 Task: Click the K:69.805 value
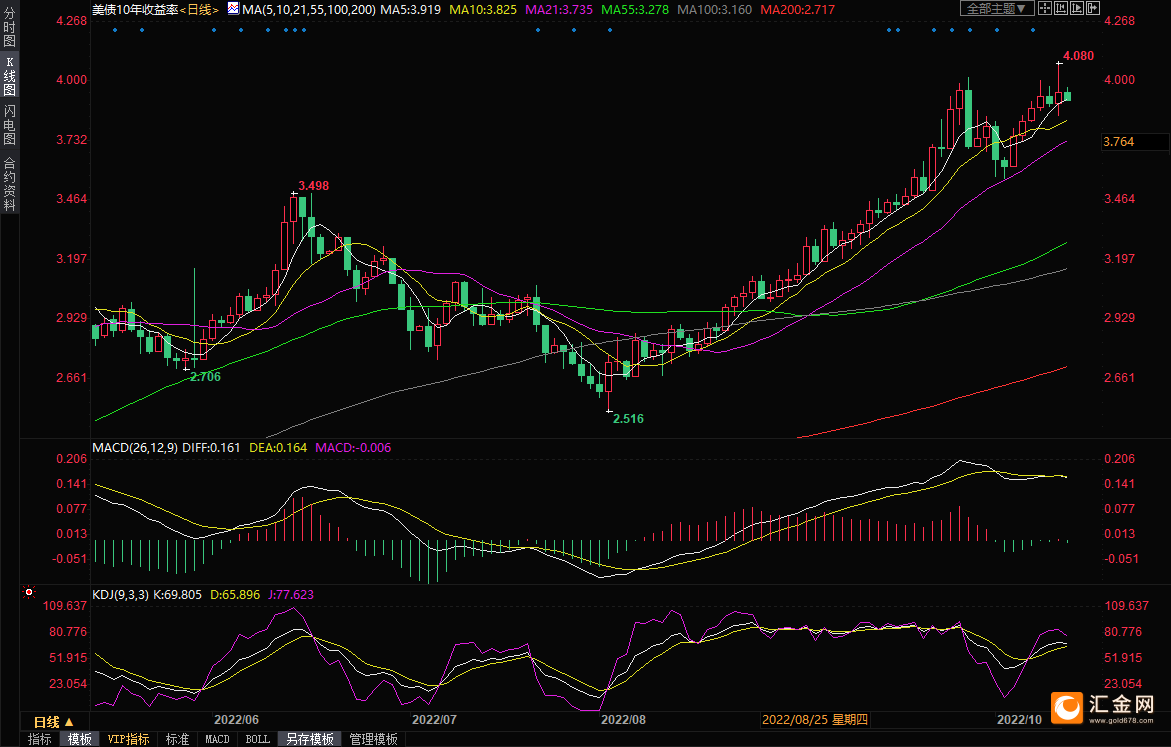tap(177, 595)
